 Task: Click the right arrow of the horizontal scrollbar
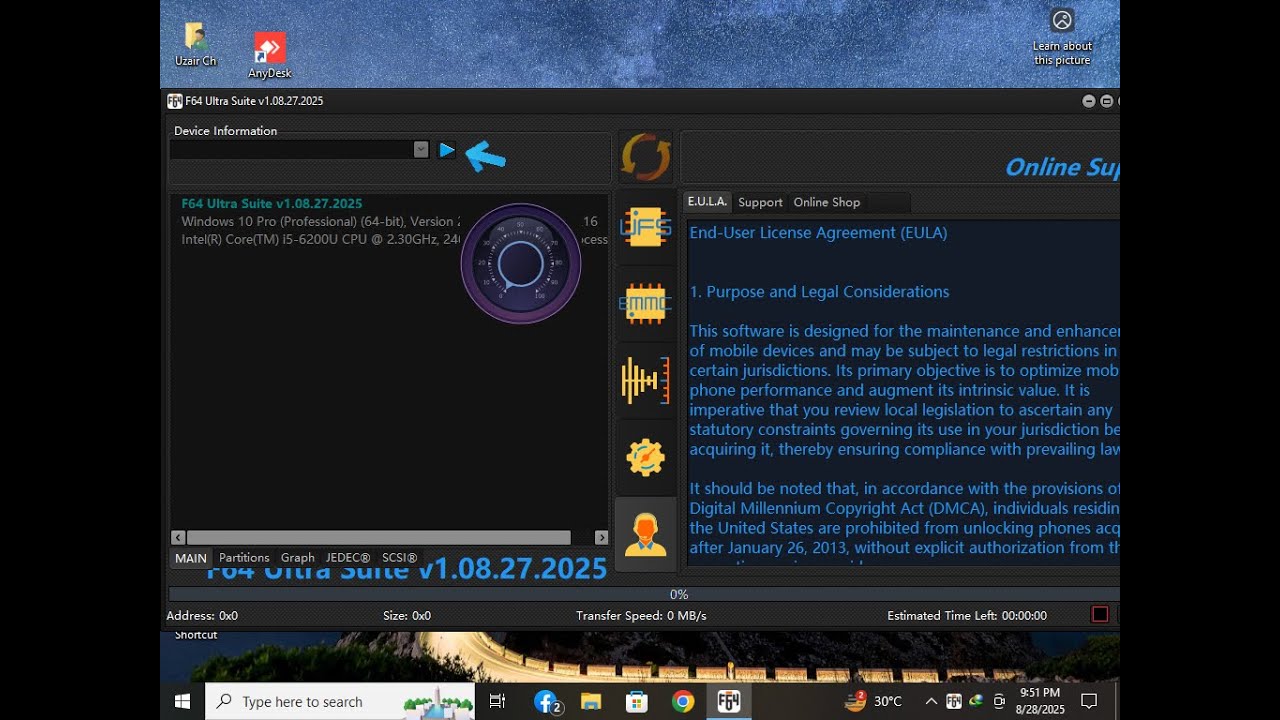pos(601,537)
